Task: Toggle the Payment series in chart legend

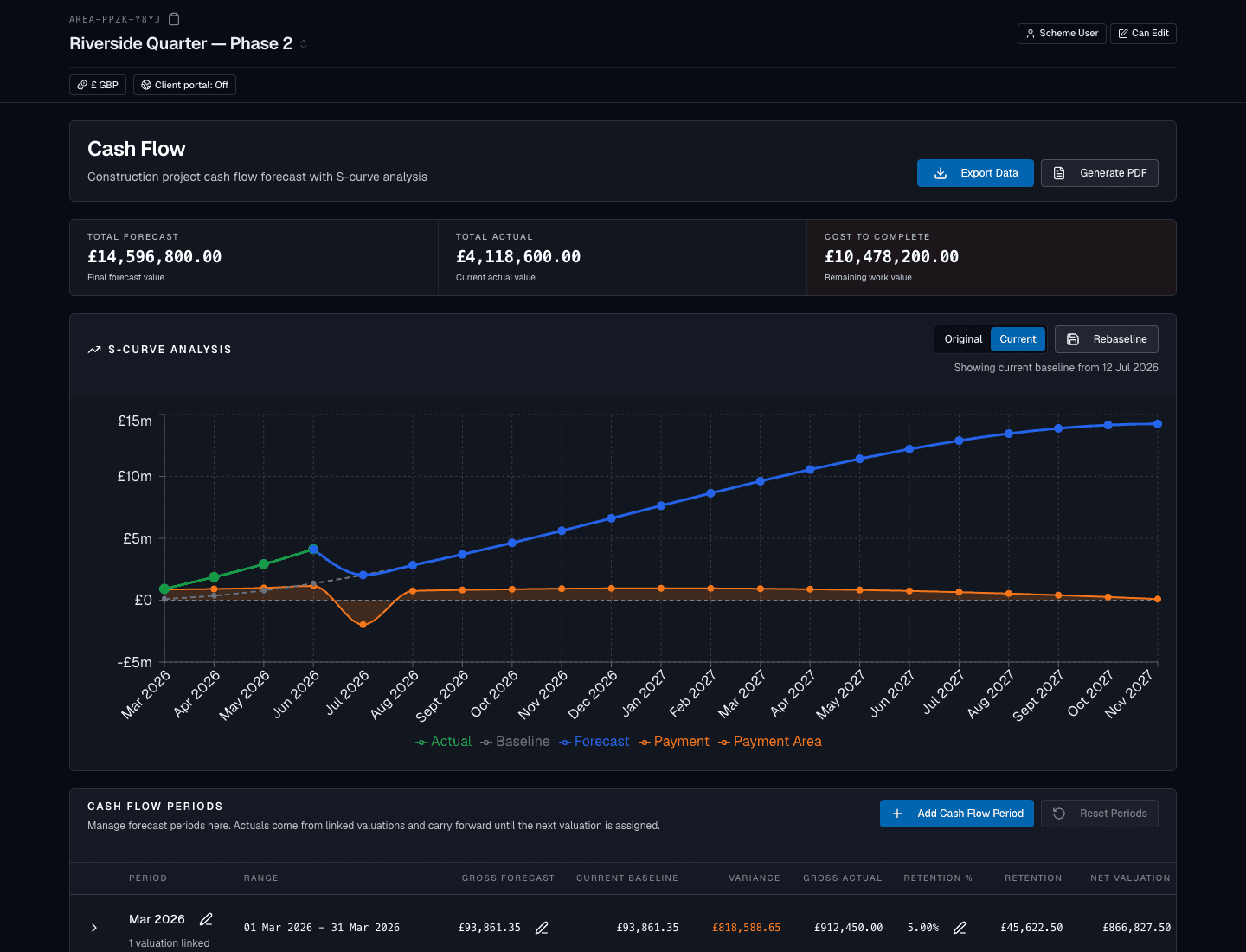Action: [x=673, y=742]
